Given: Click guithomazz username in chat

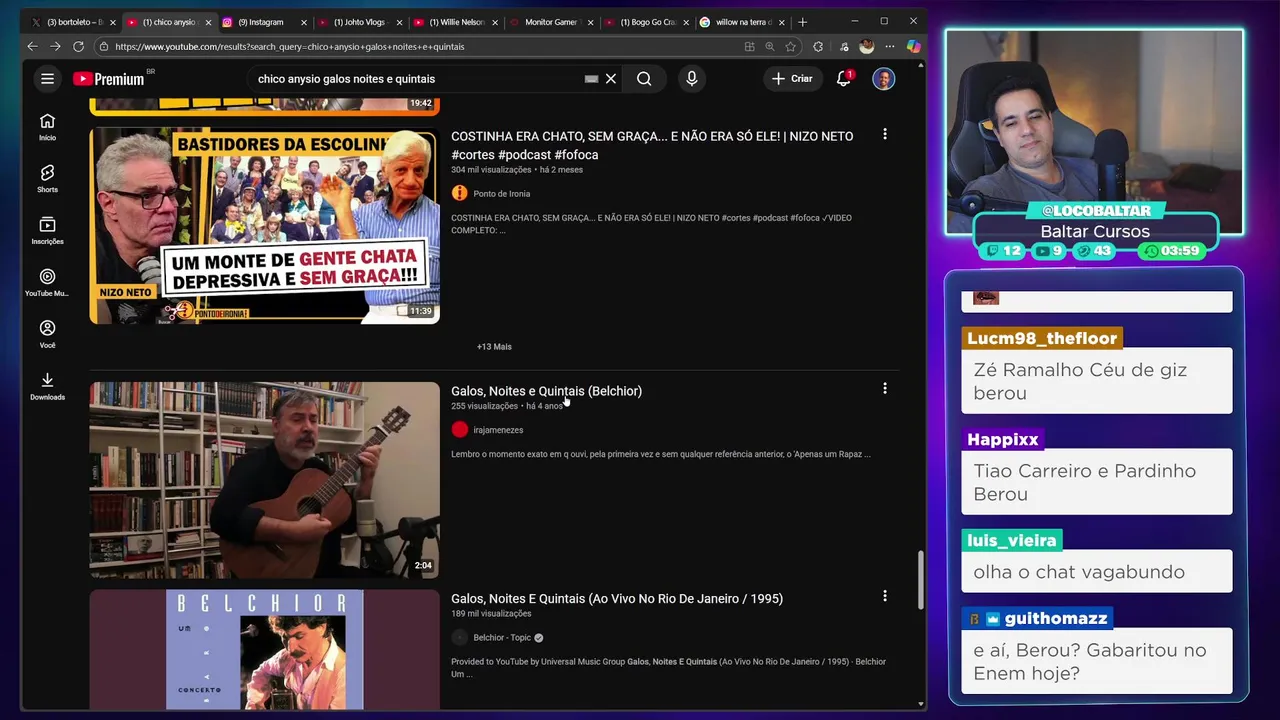Looking at the screenshot, I should [1056, 619].
